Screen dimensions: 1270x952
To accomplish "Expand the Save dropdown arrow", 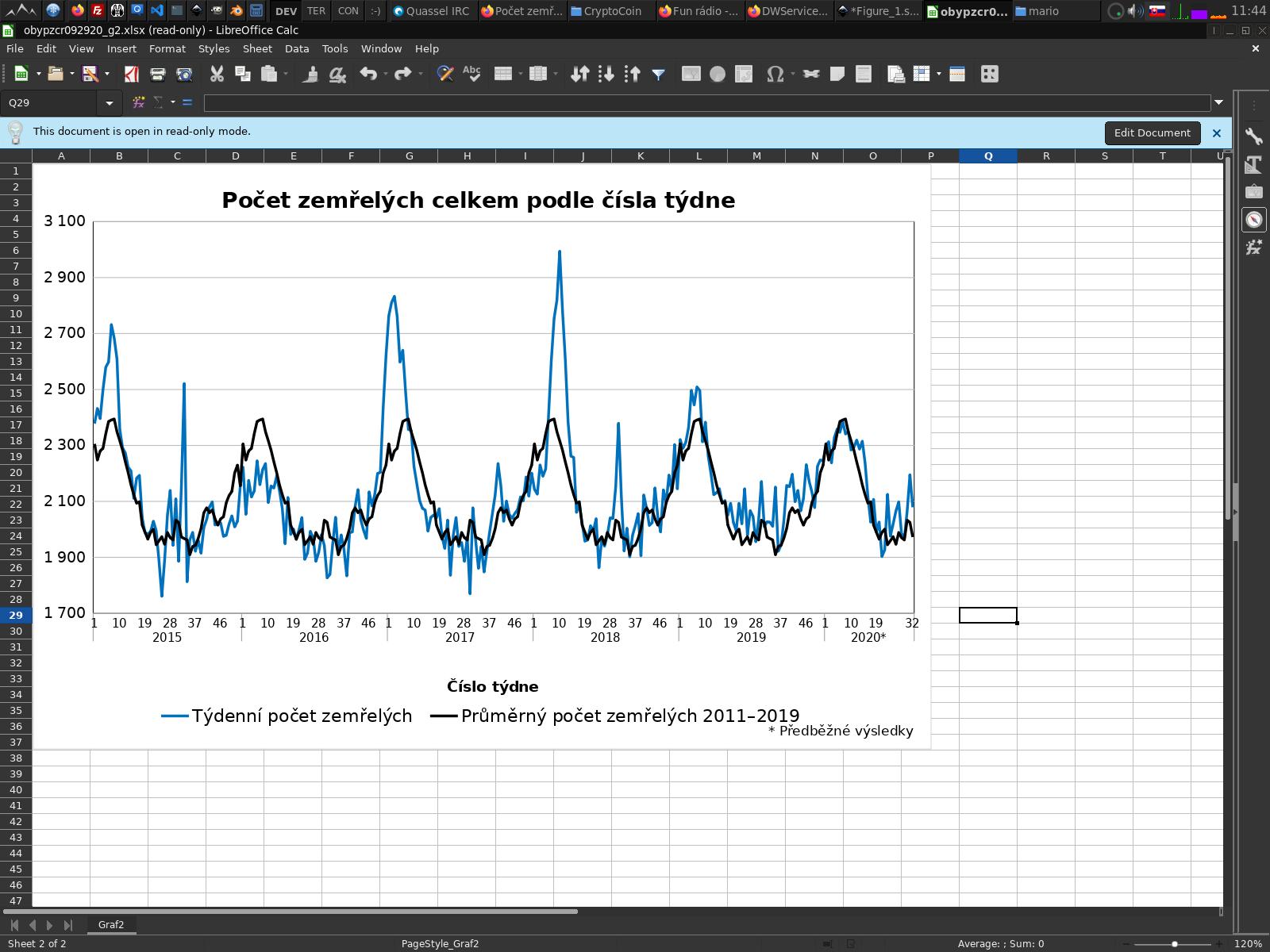I will (x=107, y=74).
